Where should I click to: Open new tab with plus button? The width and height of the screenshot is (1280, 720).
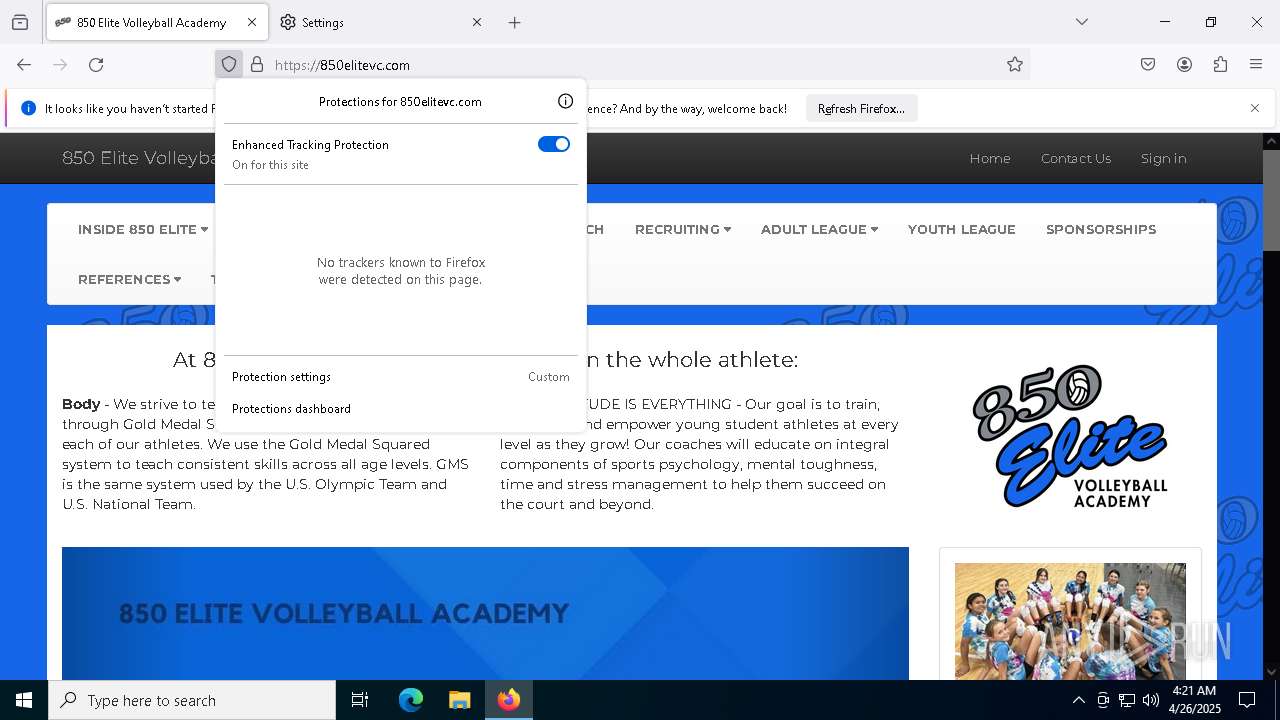click(x=514, y=22)
